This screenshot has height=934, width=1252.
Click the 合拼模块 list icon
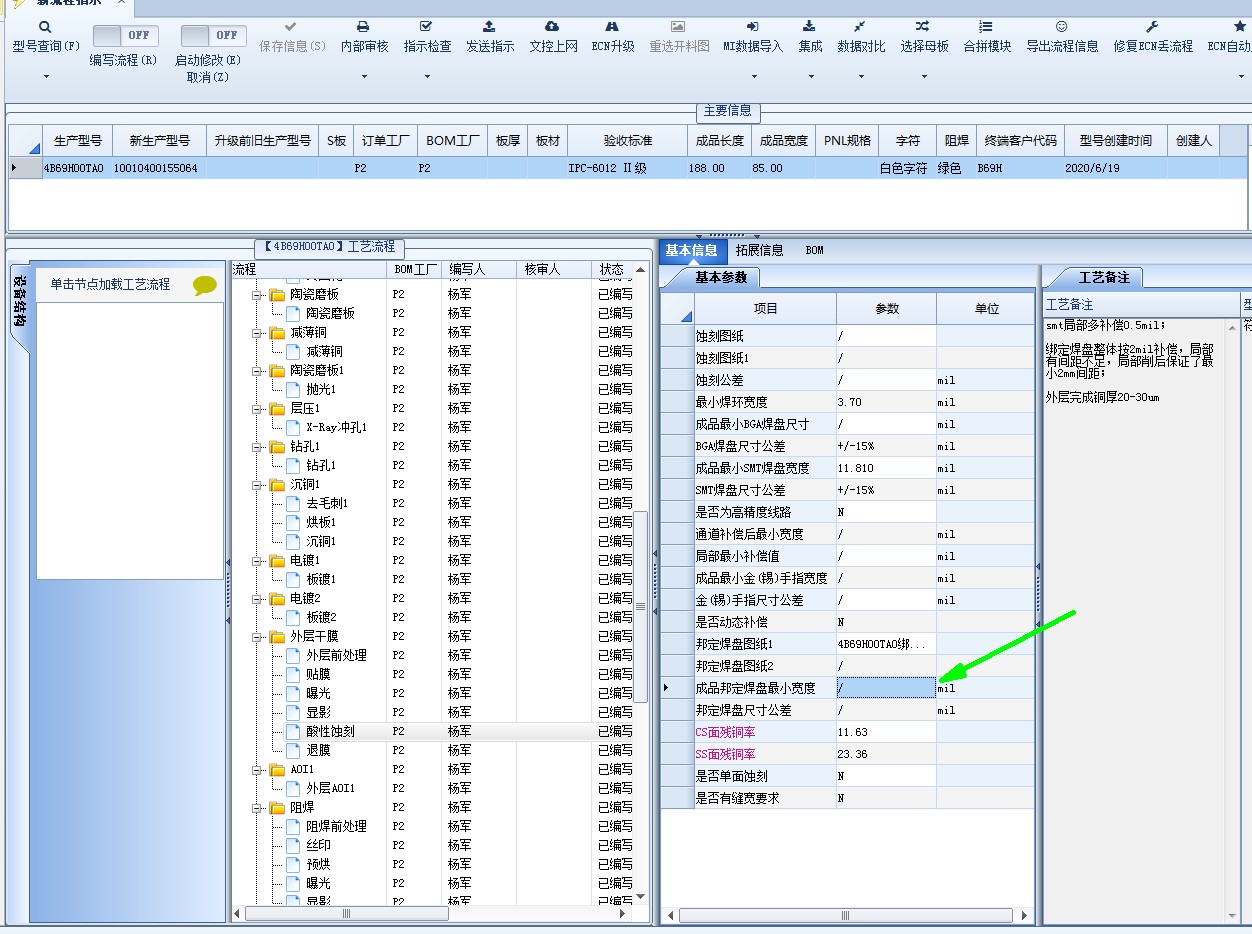point(986,27)
